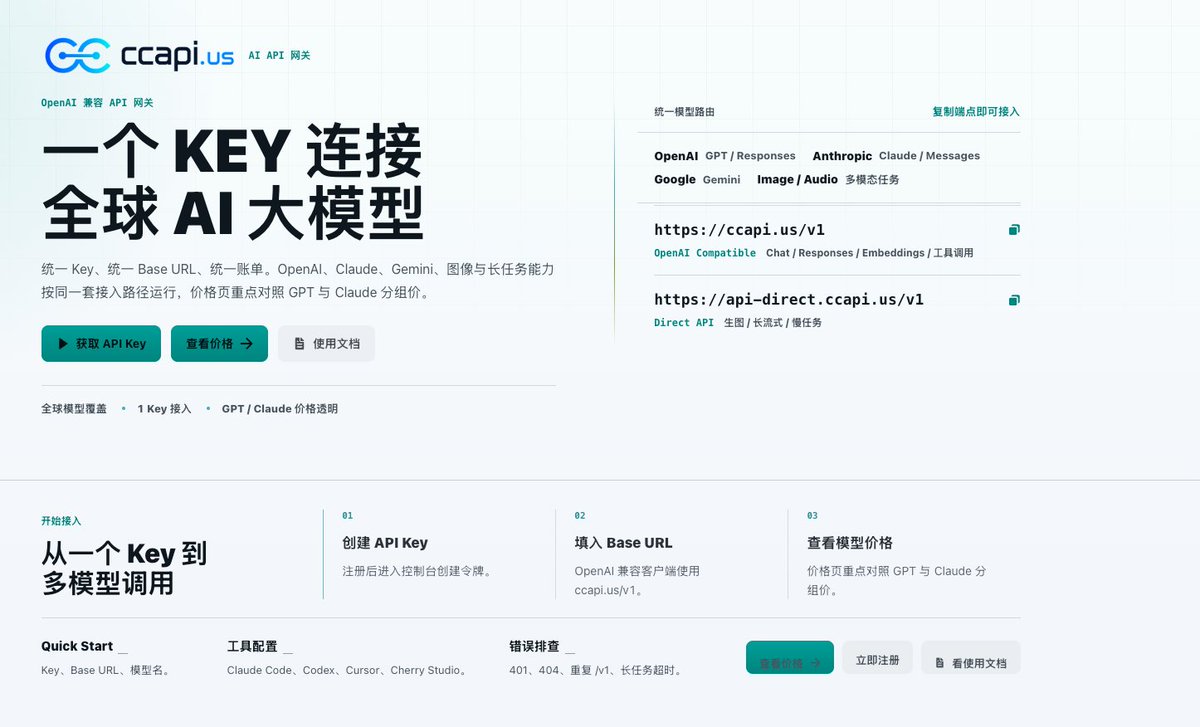Select the https://ccapi.us/v1 URL text
1200x727 pixels.
pos(739,230)
